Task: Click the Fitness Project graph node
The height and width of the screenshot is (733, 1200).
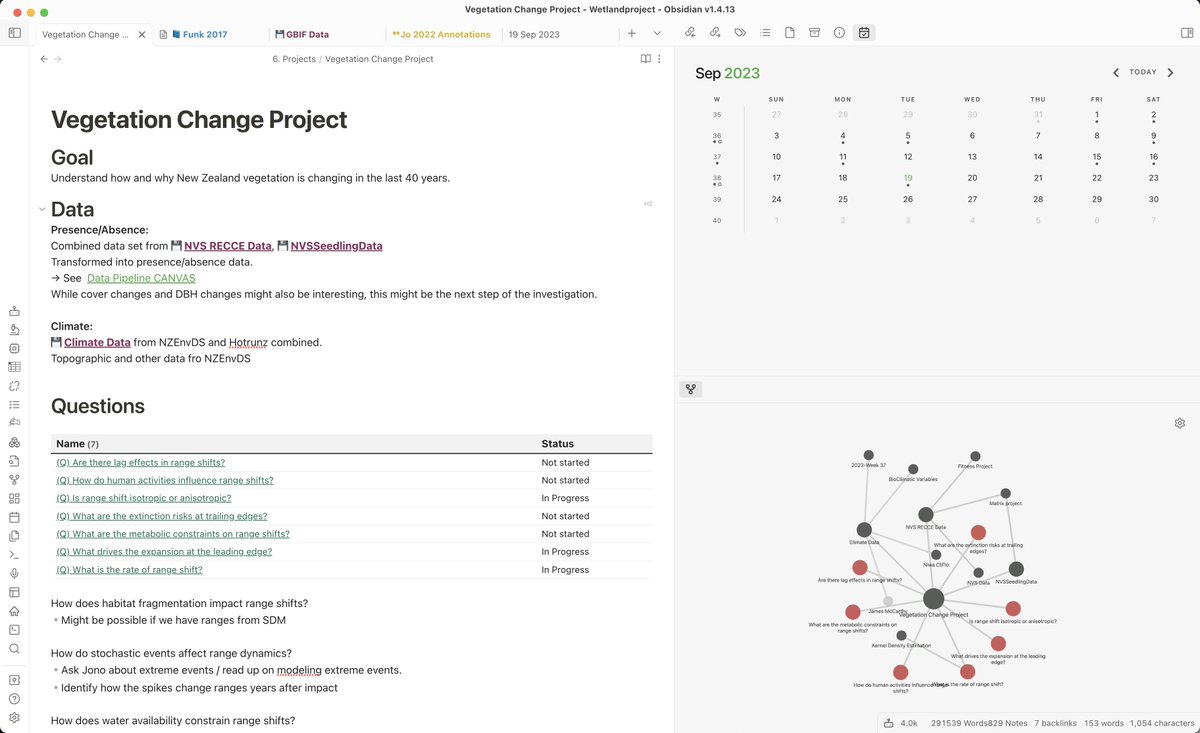Action: 975,456
